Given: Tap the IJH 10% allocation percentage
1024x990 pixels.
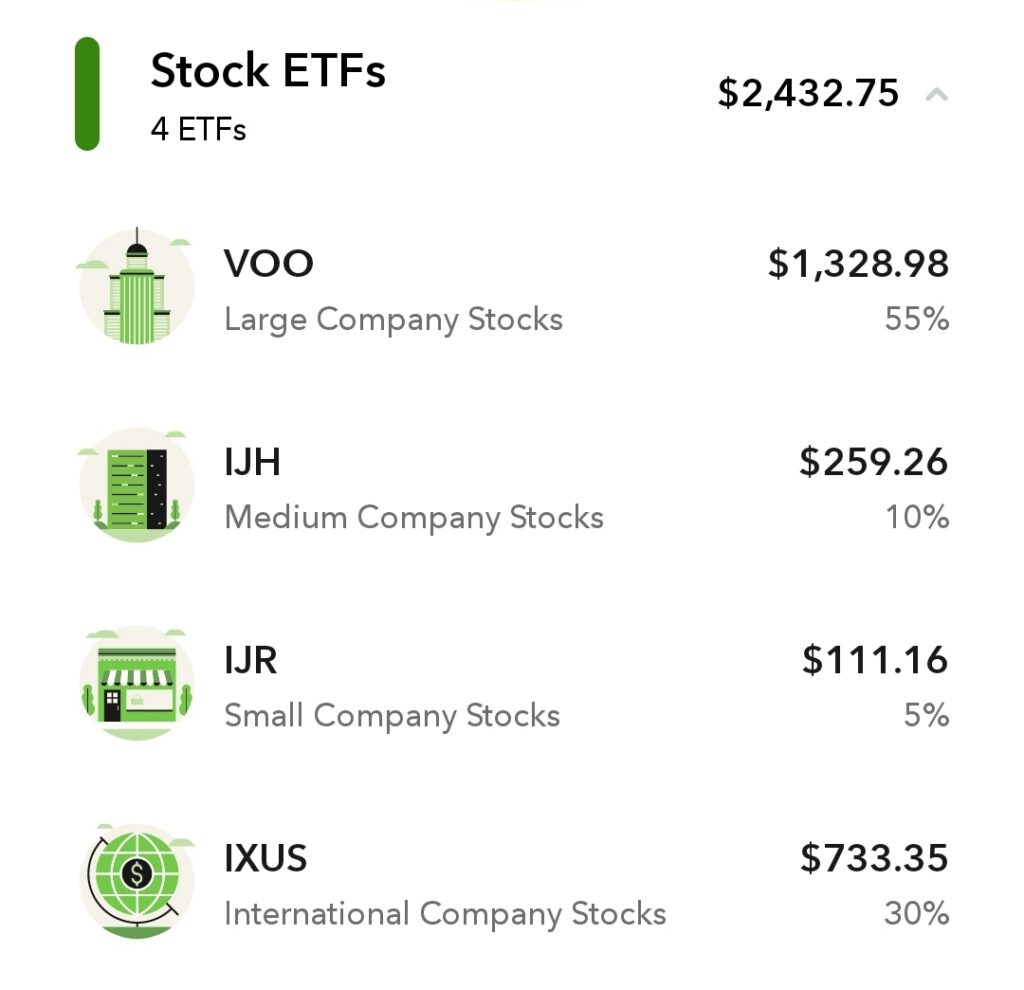Looking at the screenshot, I should pos(917,517).
